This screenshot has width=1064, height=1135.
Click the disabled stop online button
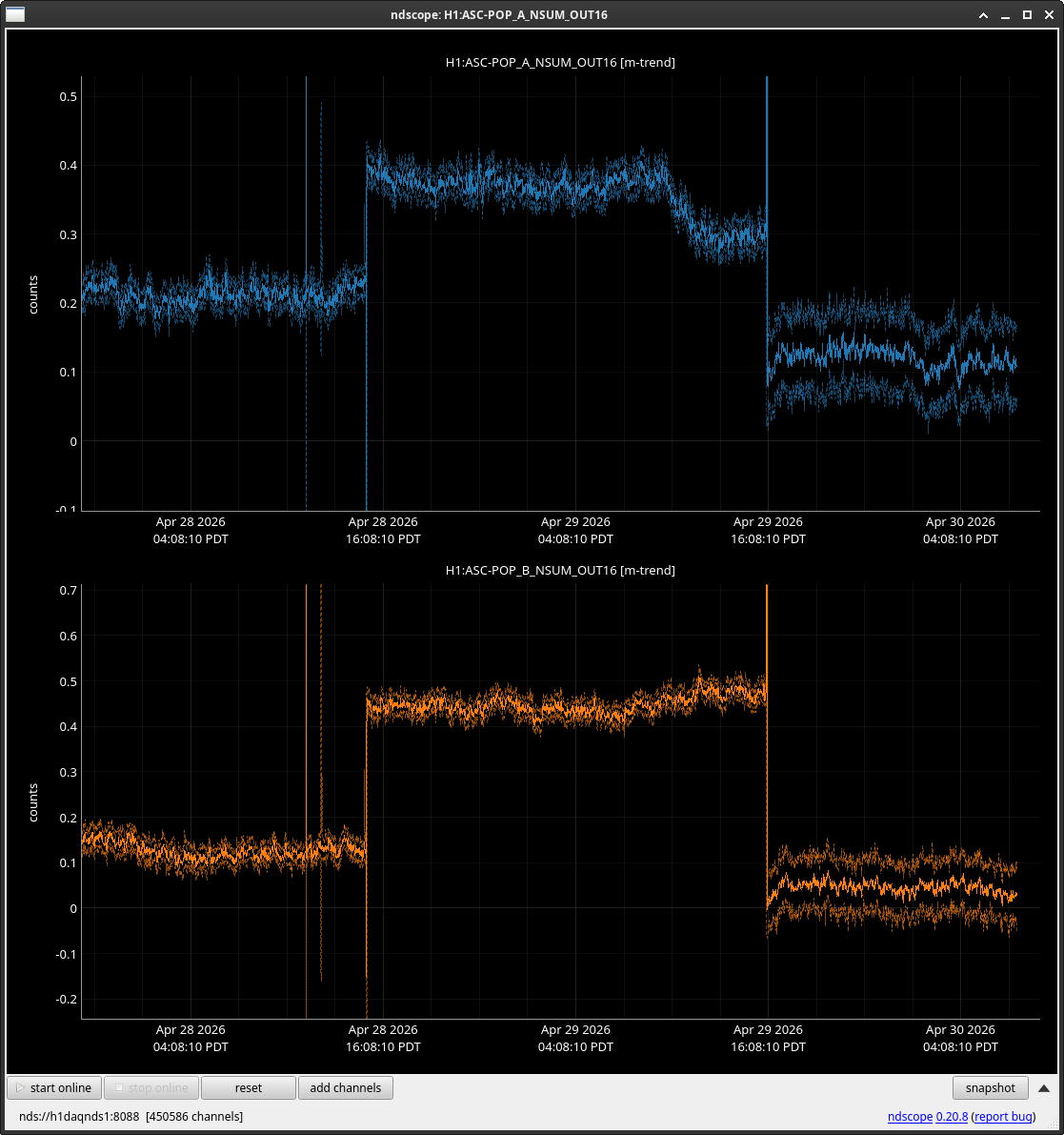[151, 1087]
